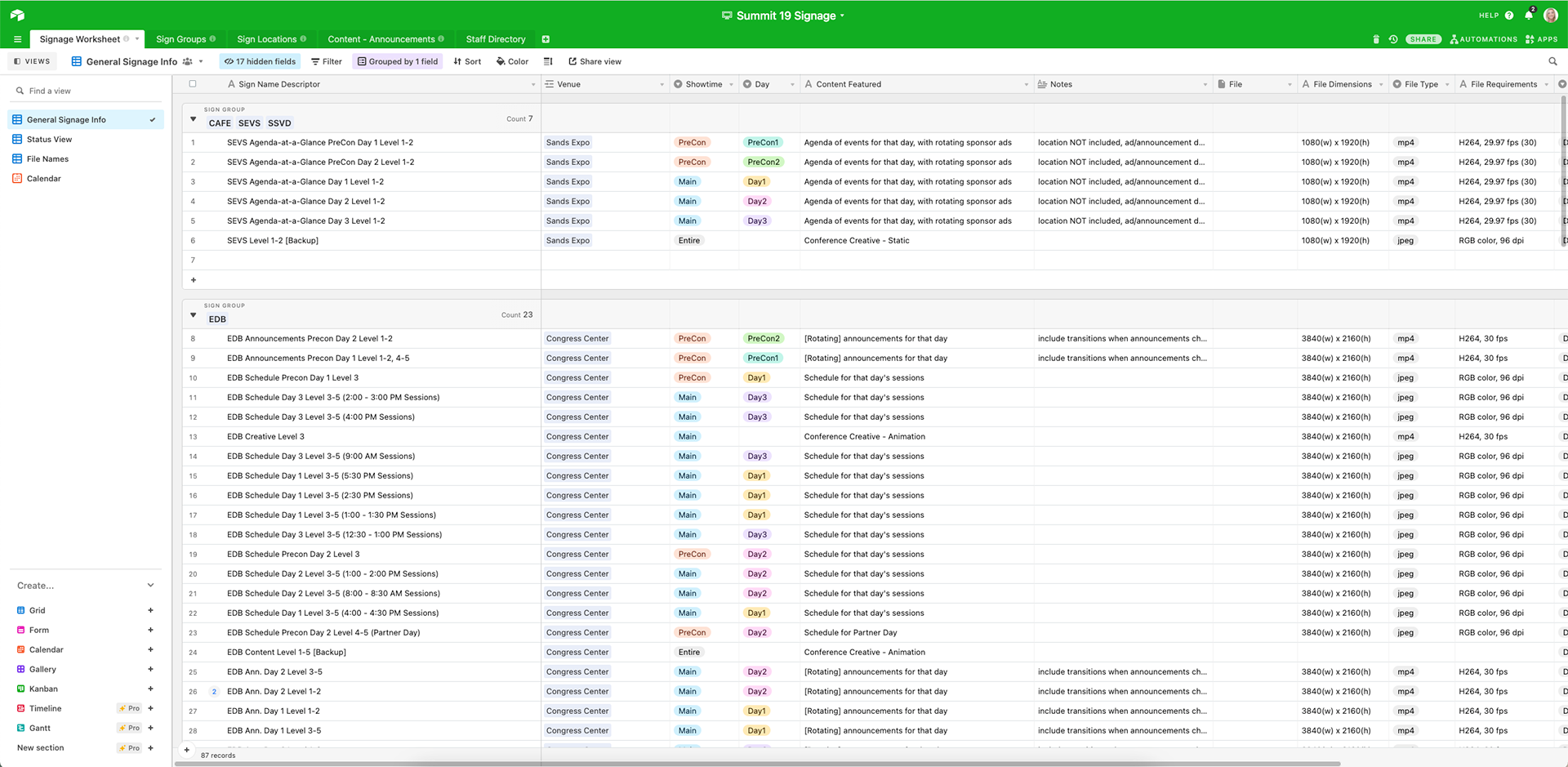Open the user account avatar
1568x767 pixels.
pyautogui.click(x=1551, y=16)
